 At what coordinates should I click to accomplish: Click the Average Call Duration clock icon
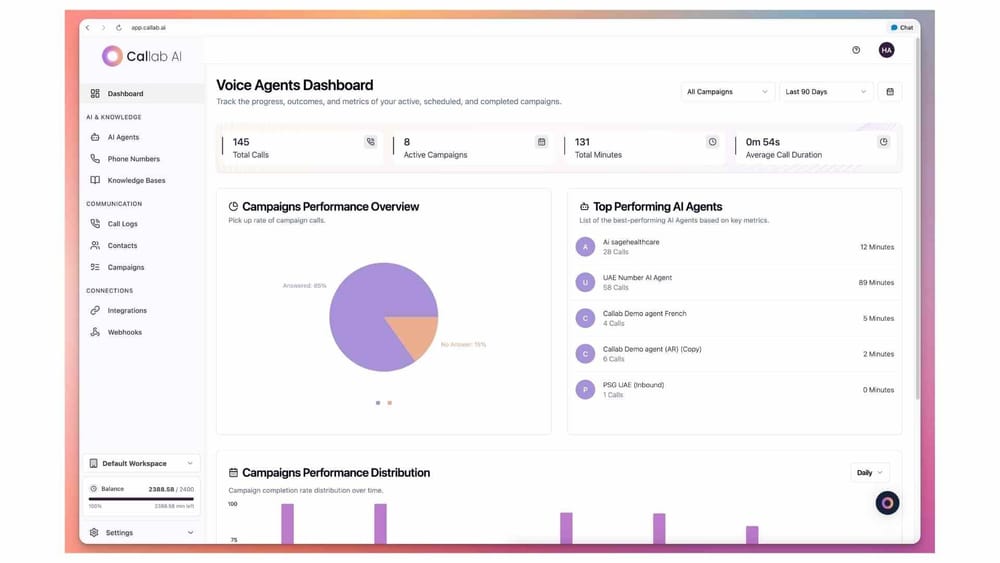(x=883, y=142)
